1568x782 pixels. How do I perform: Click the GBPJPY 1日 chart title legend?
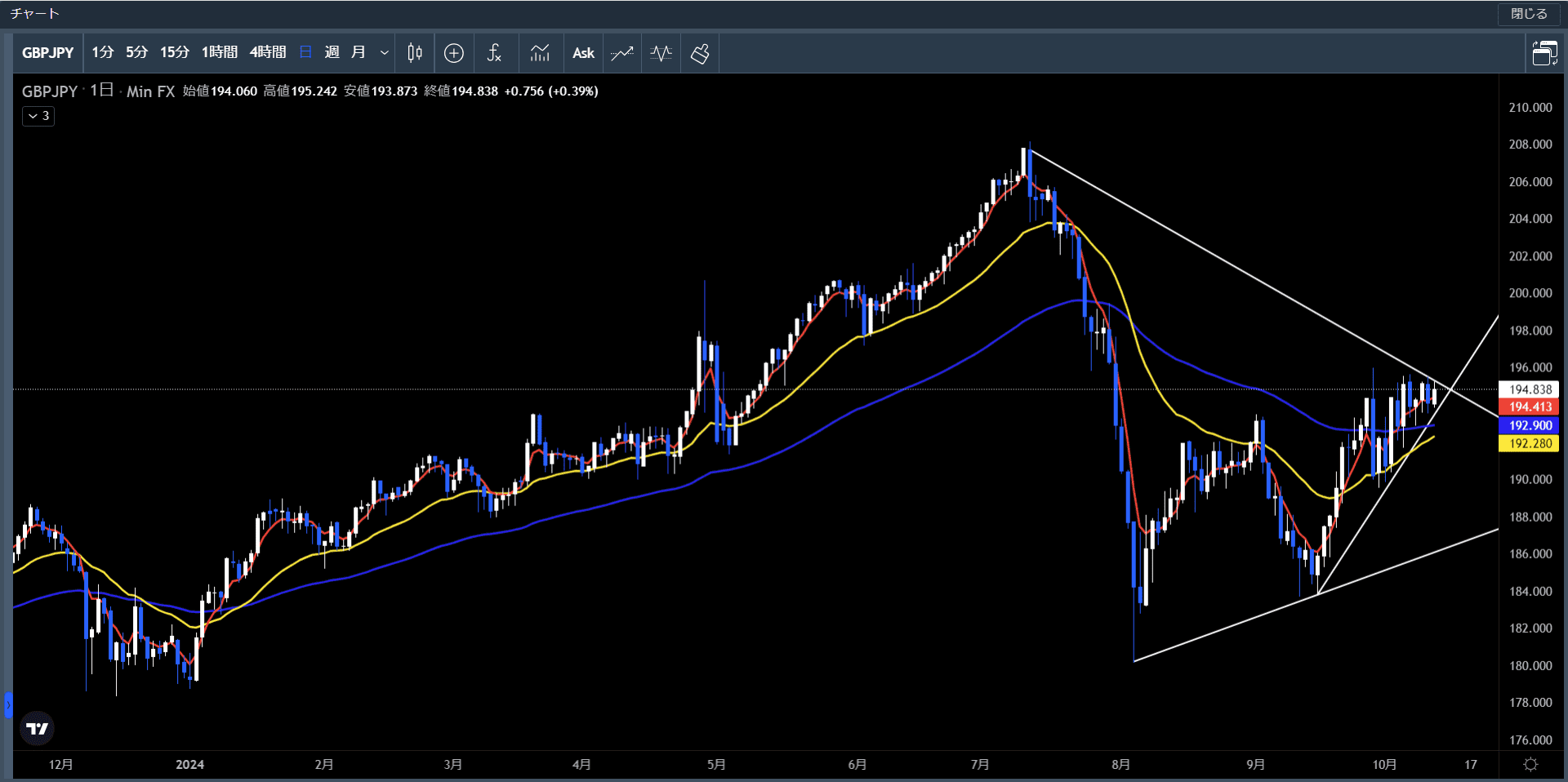pos(98,91)
